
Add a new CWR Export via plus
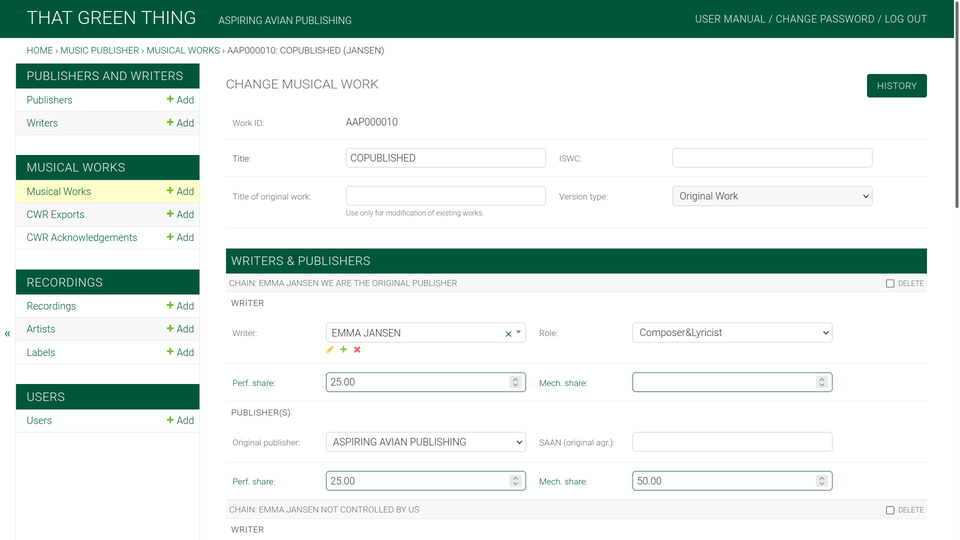[x=180, y=214]
